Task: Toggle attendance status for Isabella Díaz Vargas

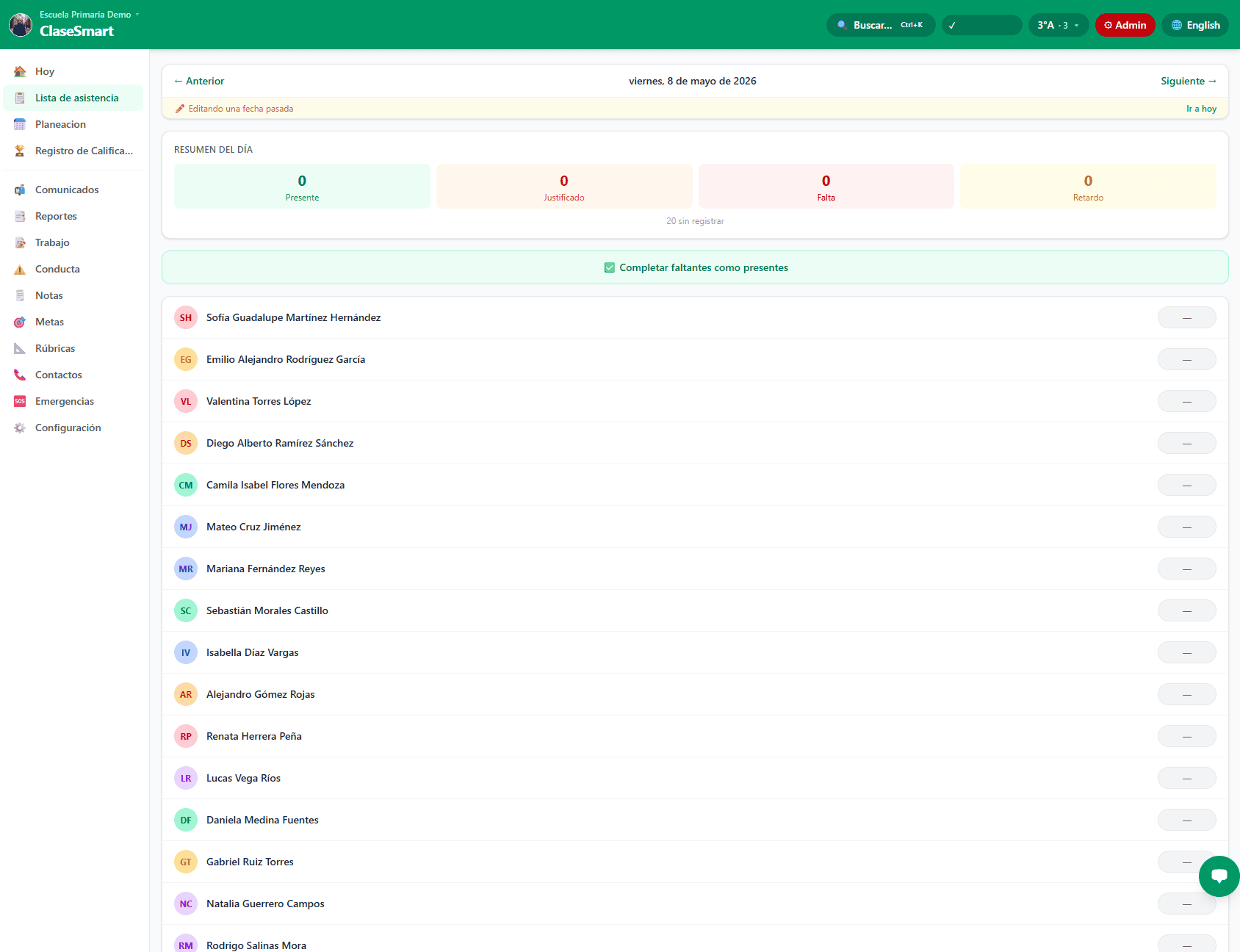Action: 1186,652
